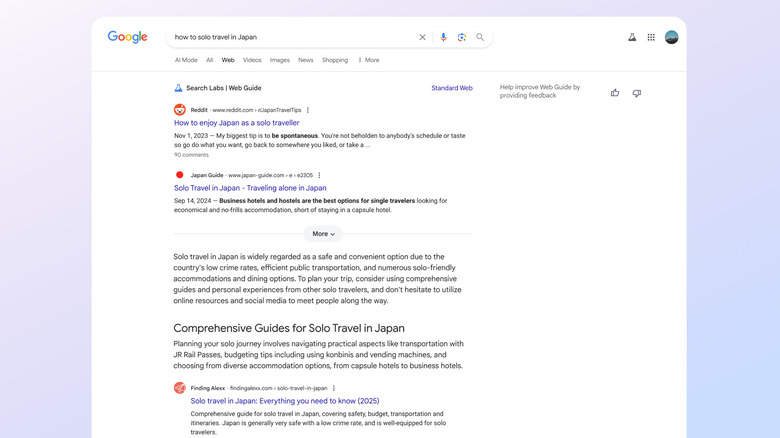The width and height of the screenshot is (780, 438).
Task: Clear the search query with X
Action: point(422,37)
